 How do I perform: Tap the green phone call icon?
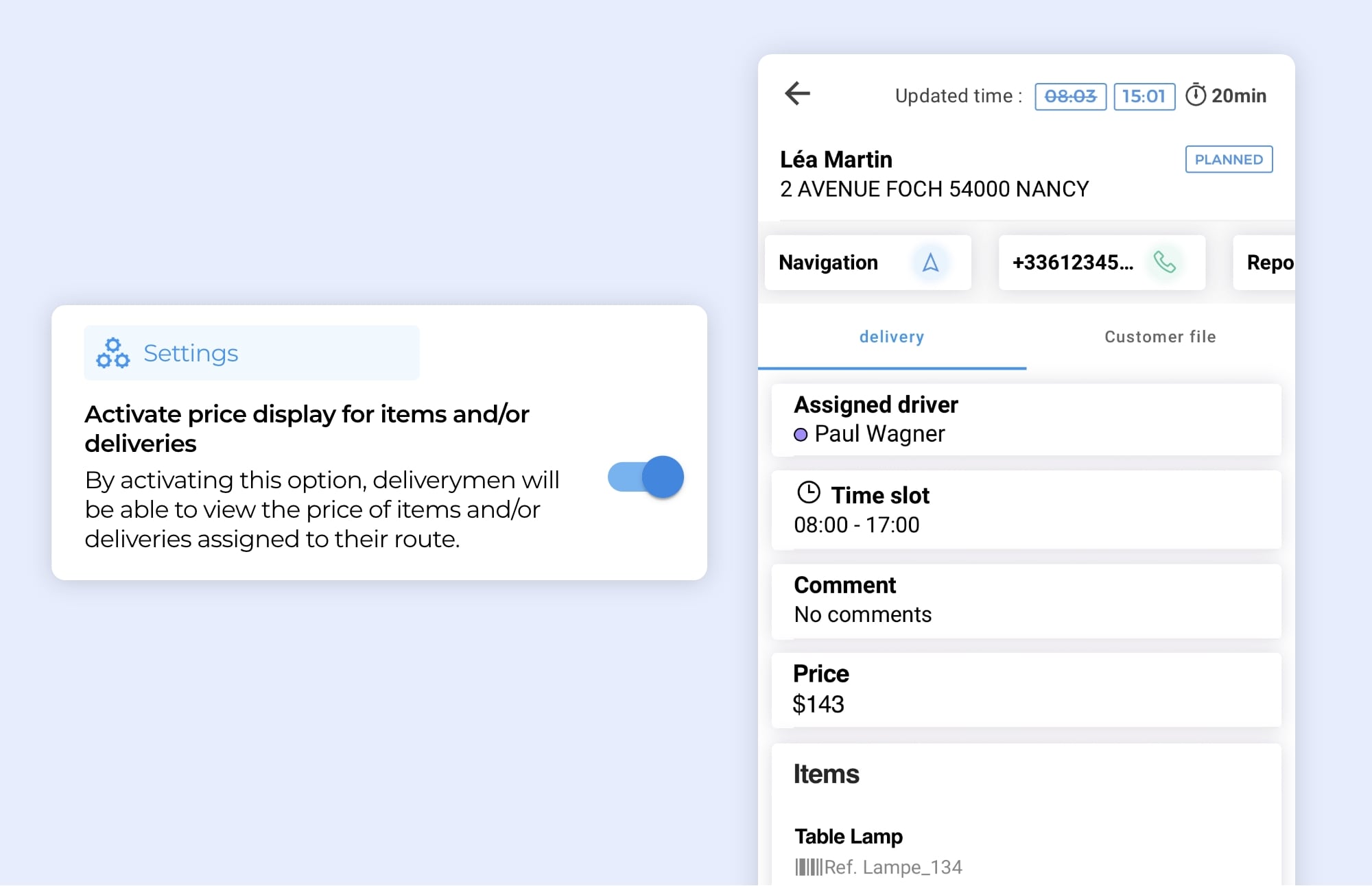(1164, 263)
